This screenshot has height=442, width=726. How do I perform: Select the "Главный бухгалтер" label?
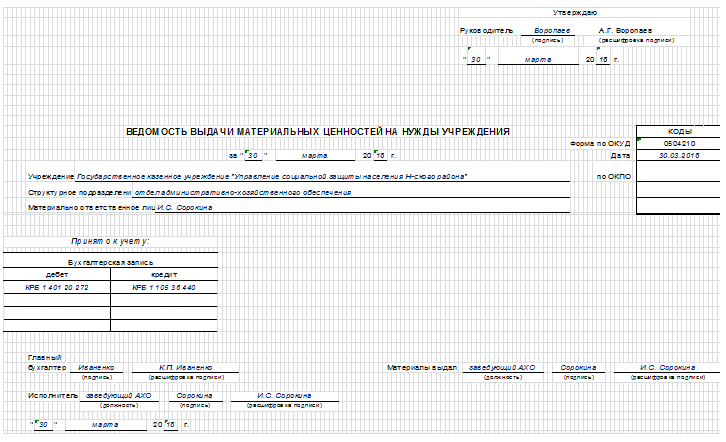tap(47, 362)
